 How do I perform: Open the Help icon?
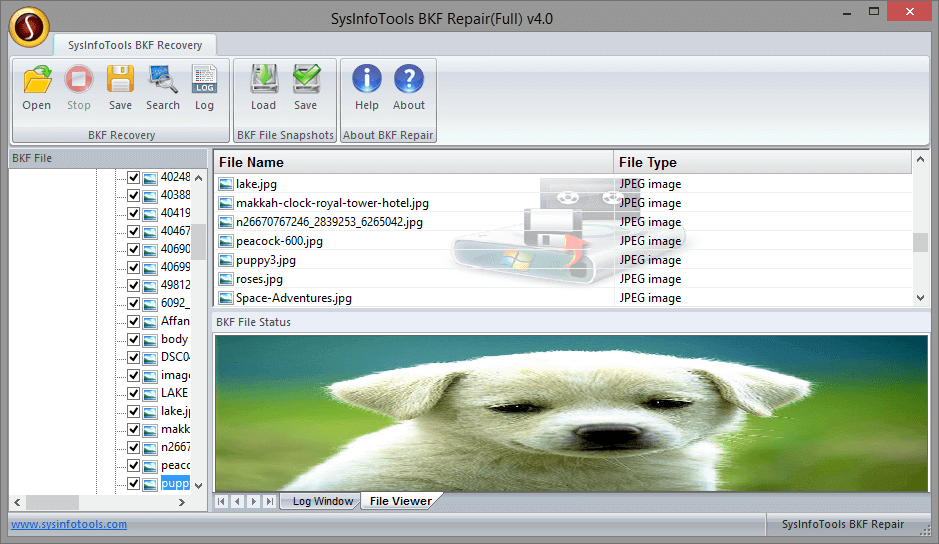[366, 79]
